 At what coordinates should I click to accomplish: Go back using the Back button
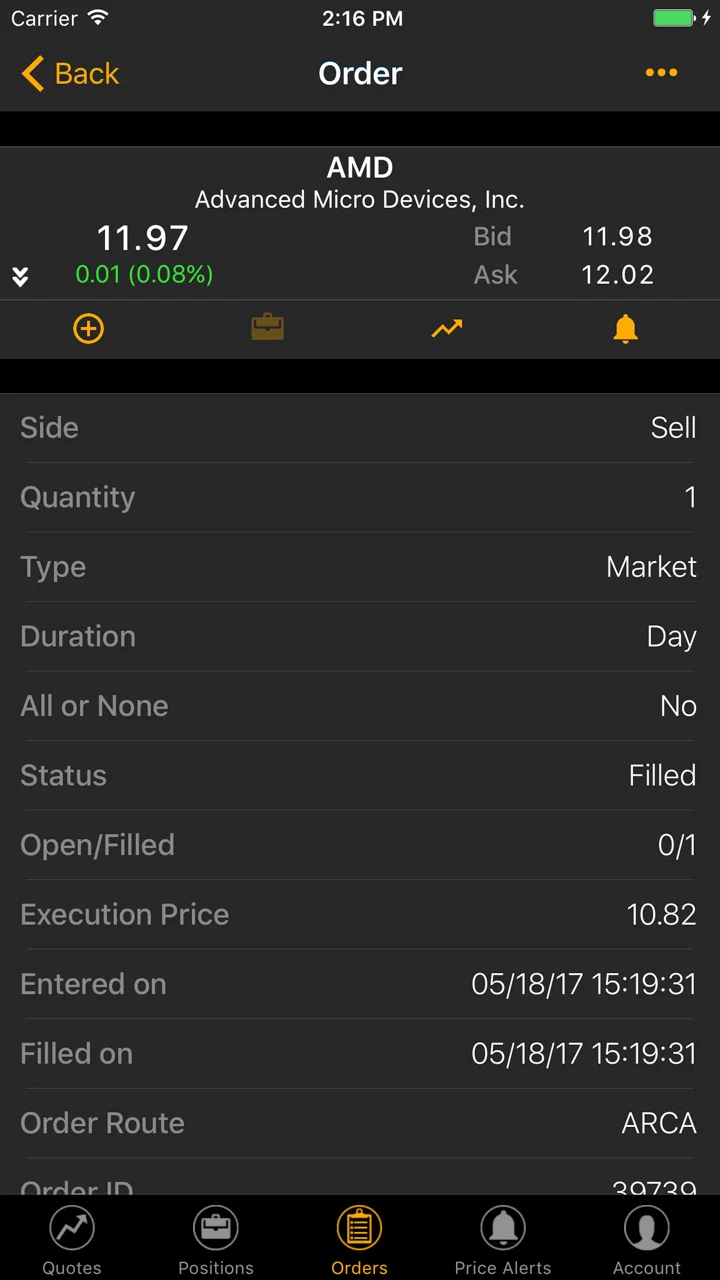click(x=70, y=73)
